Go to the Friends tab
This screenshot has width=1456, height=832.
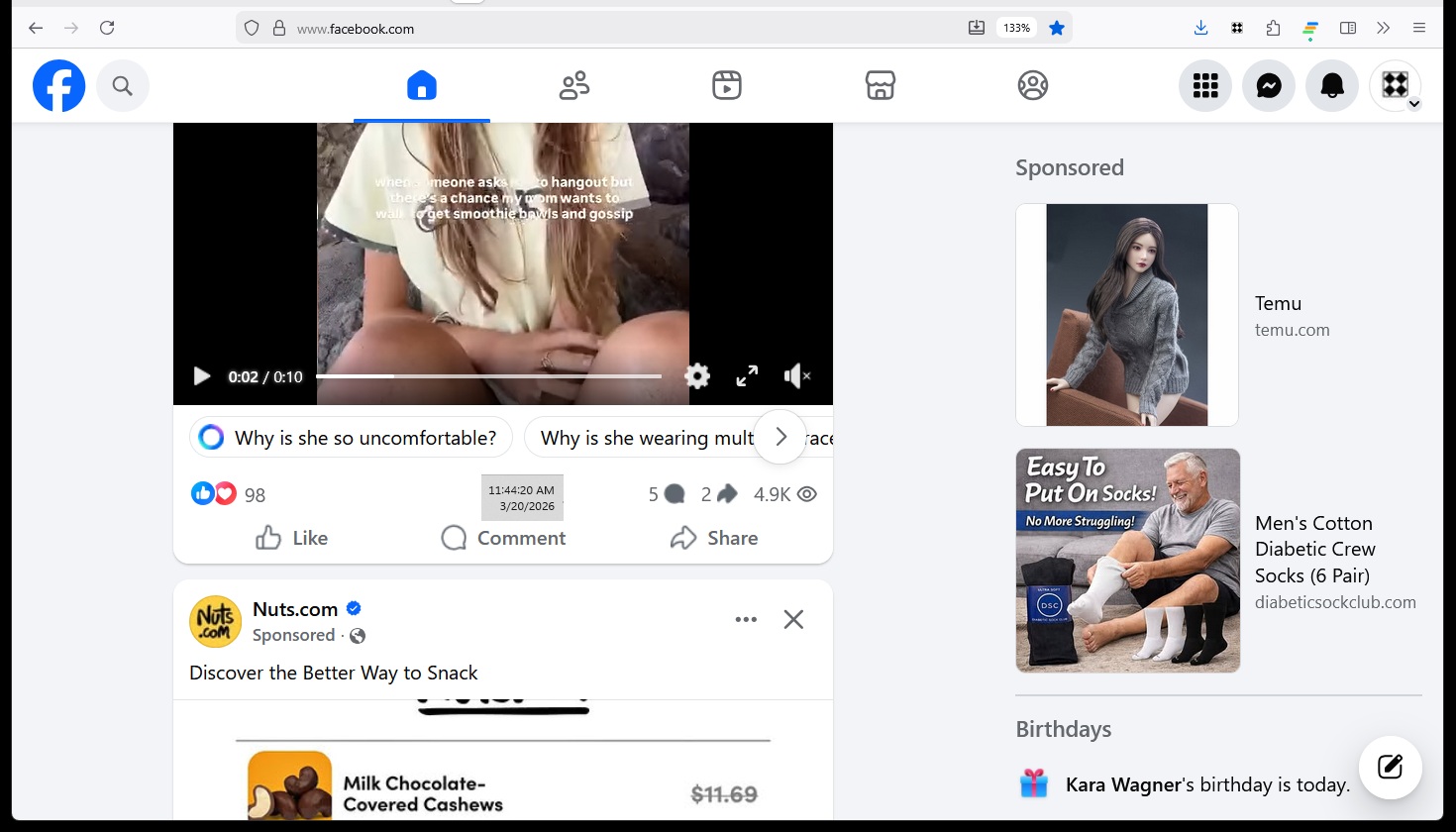pyautogui.click(x=574, y=86)
